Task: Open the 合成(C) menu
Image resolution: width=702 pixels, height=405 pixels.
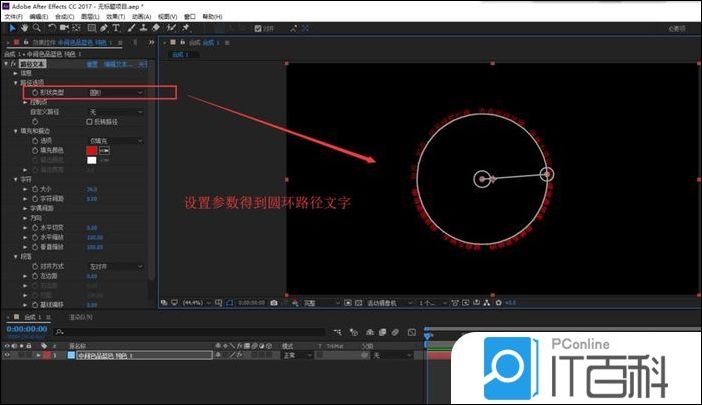Action: tap(64, 17)
